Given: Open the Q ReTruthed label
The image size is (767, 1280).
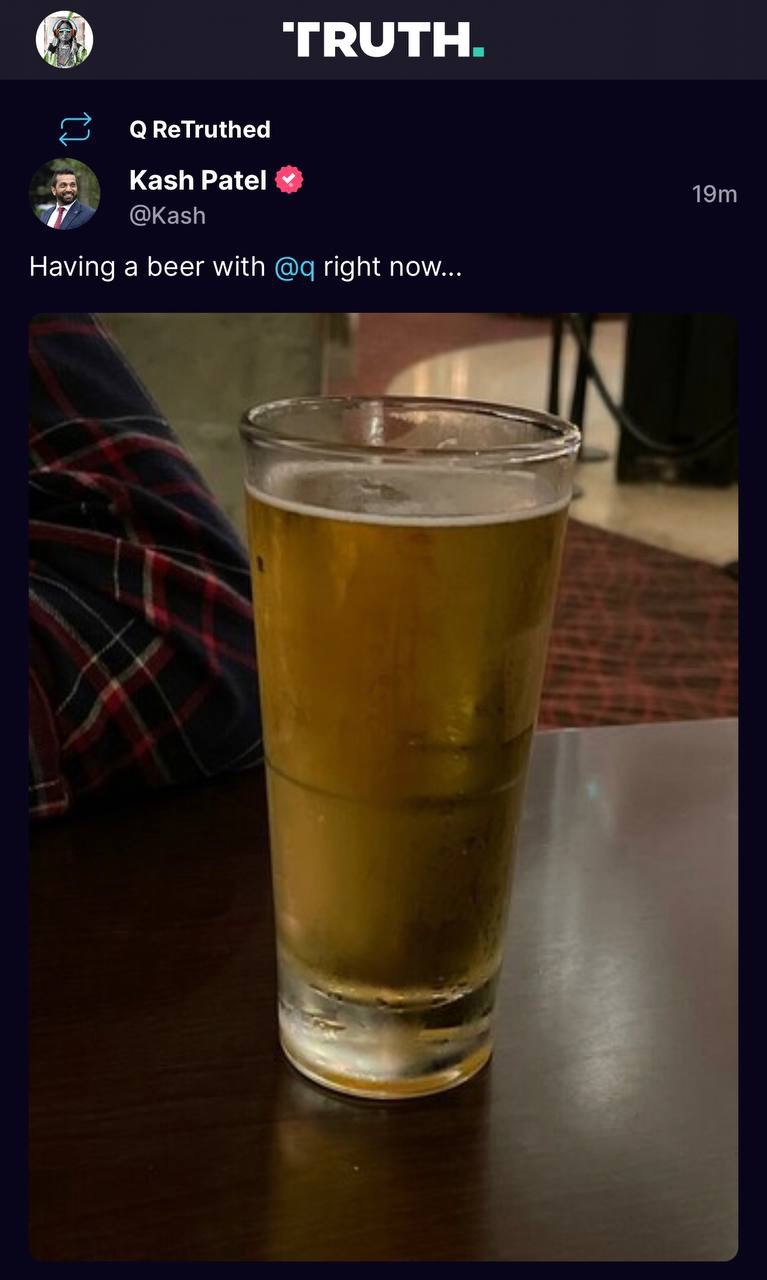Looking at the screenshot, I should point(200,129).
